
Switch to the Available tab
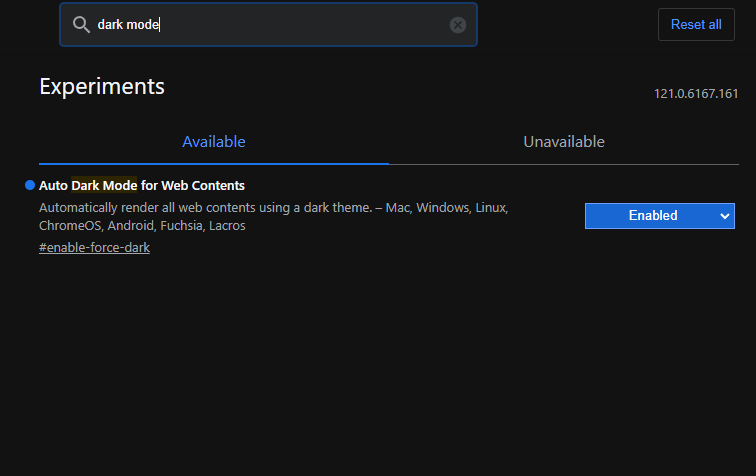214,142
